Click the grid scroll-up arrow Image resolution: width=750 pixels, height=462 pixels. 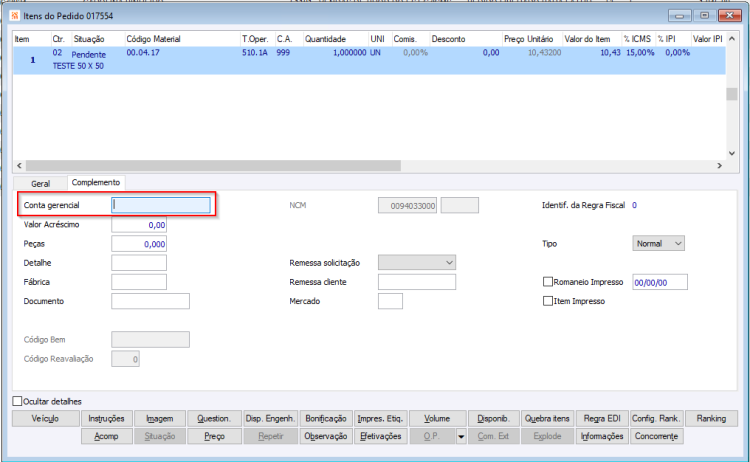tap(732, 39)
